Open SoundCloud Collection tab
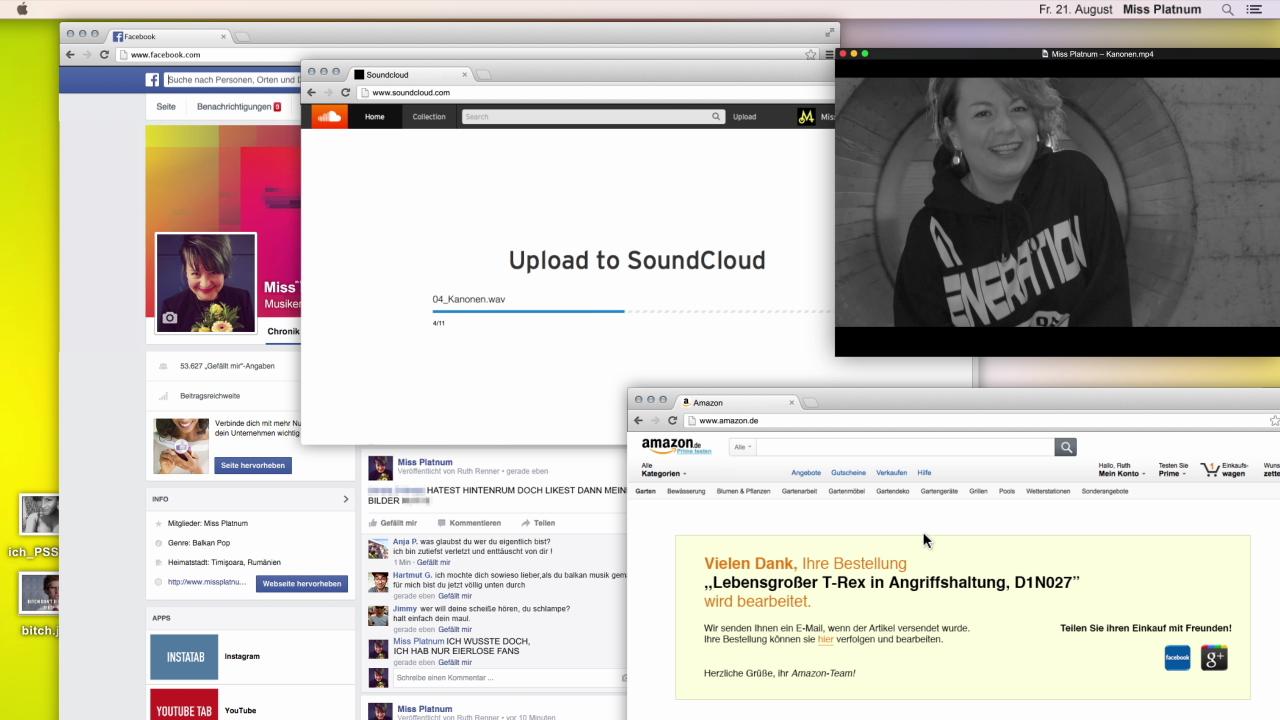This screenshot has height=720, width=1280. point(429,116)
